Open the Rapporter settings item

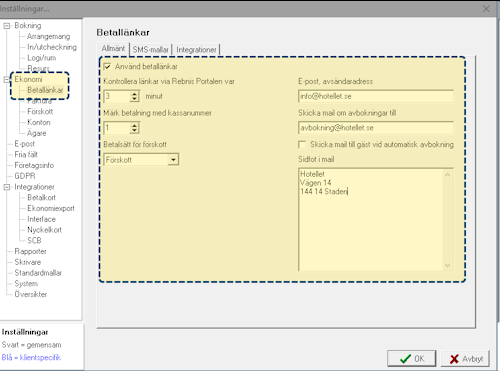[30, 251]
